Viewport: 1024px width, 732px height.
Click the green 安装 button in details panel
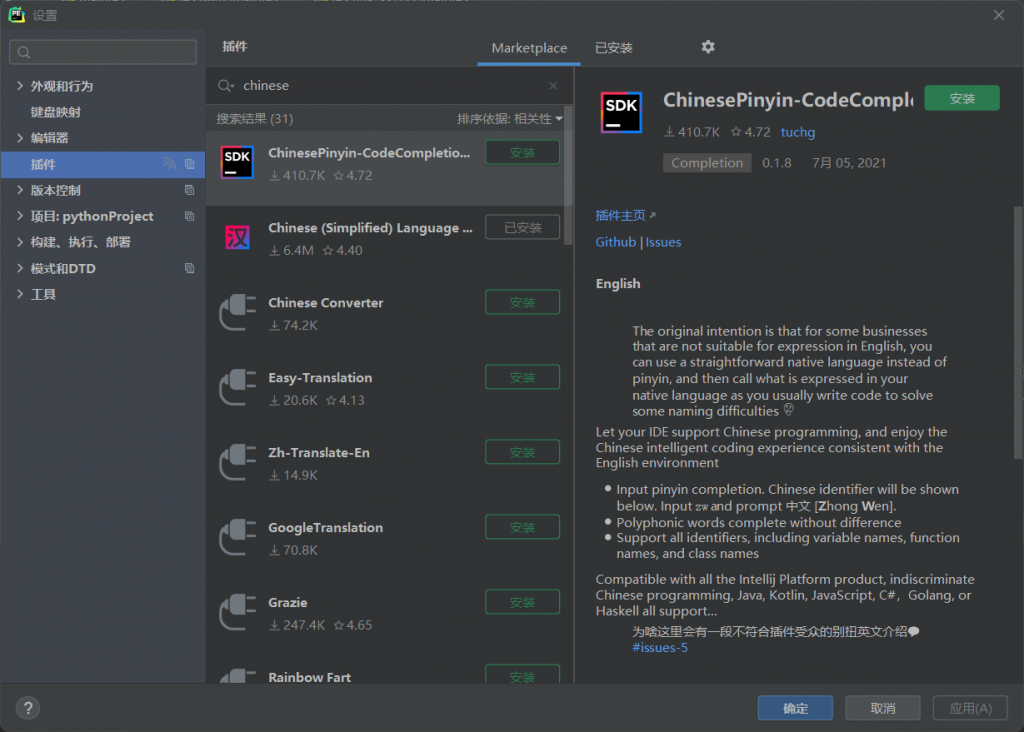point(962,98)
